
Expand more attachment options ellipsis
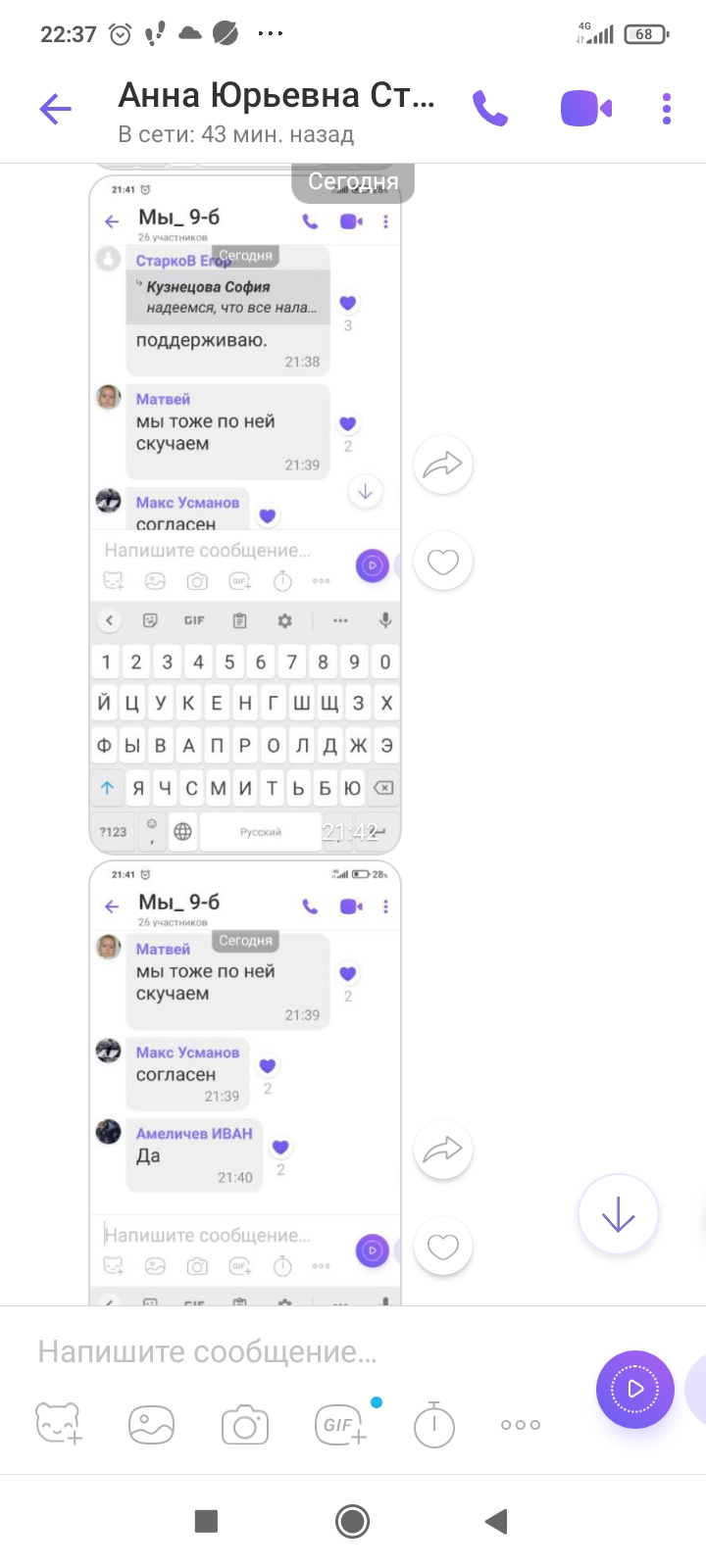[521, 1425]
